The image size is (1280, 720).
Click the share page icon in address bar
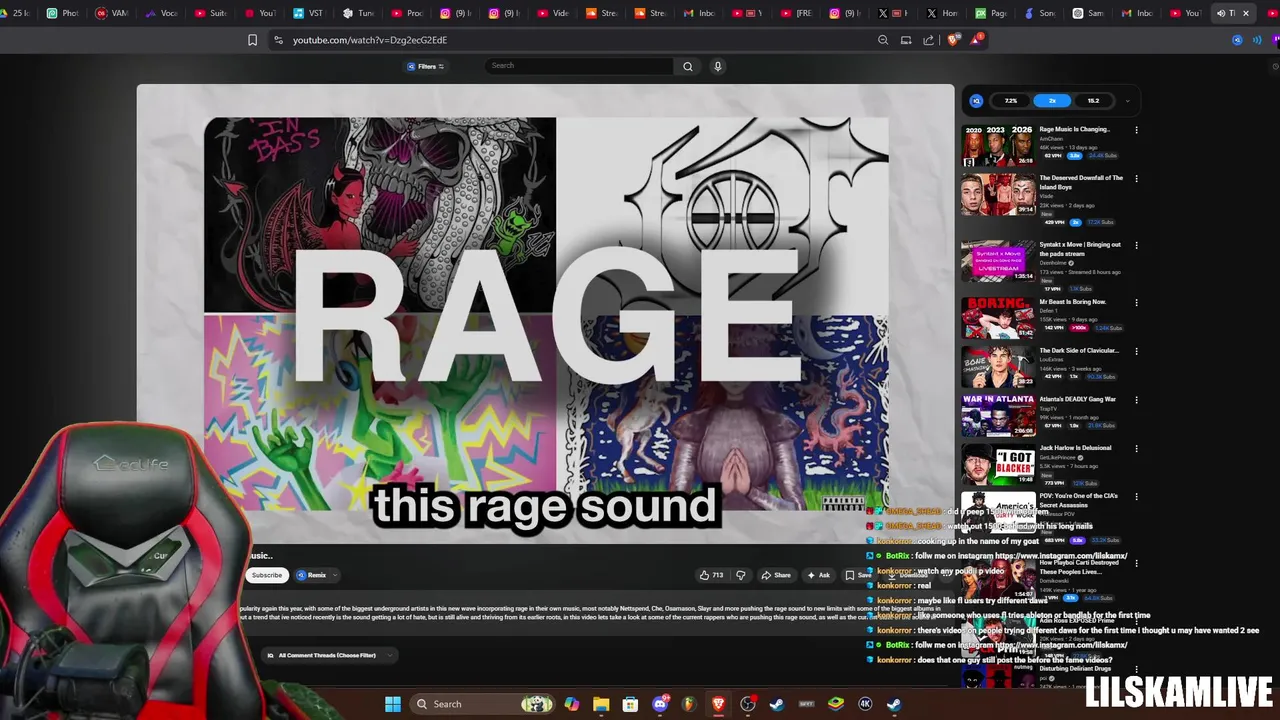pos(929,40)
